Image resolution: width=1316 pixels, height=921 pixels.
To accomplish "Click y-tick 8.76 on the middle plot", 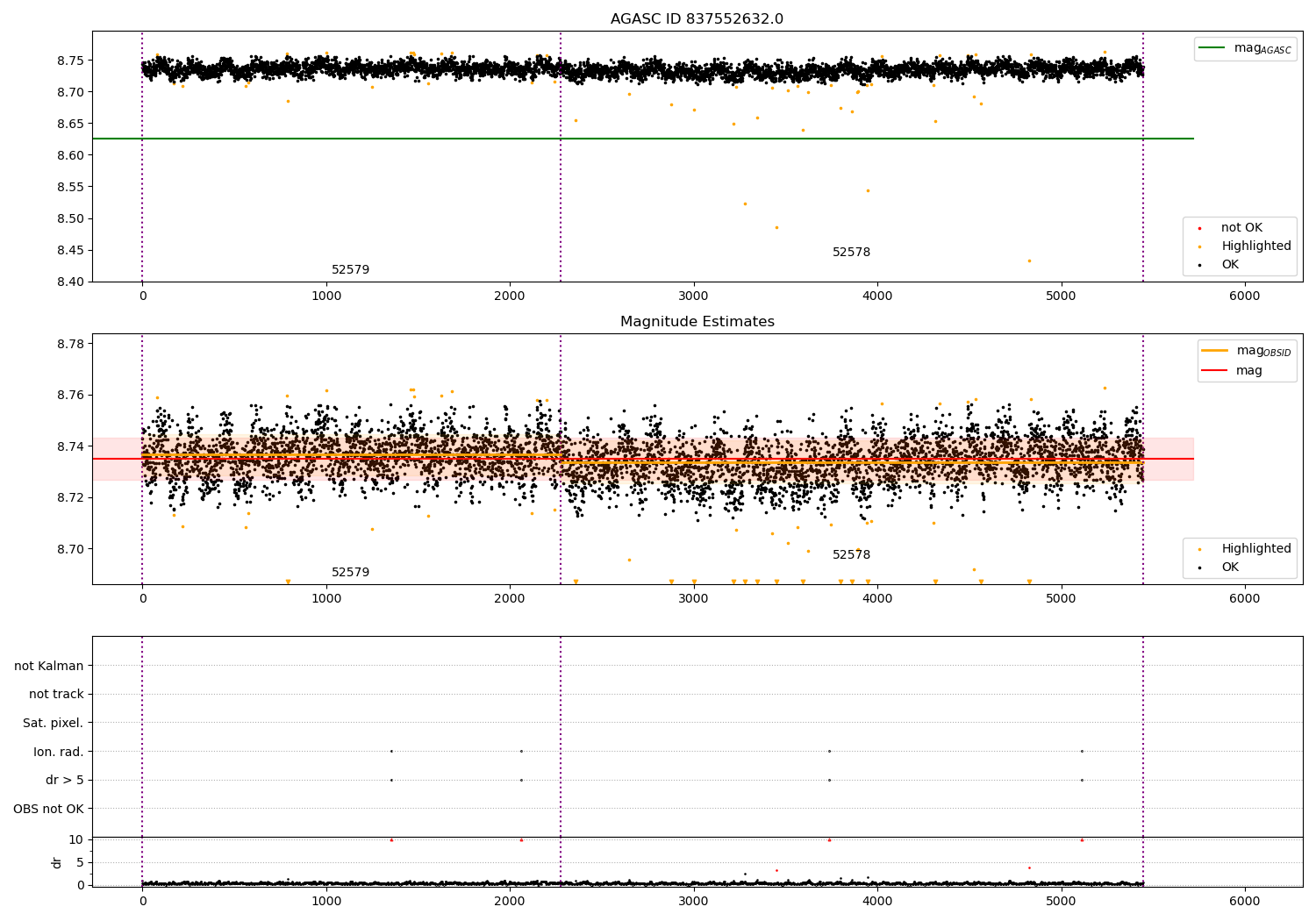I will pos(70,395).
